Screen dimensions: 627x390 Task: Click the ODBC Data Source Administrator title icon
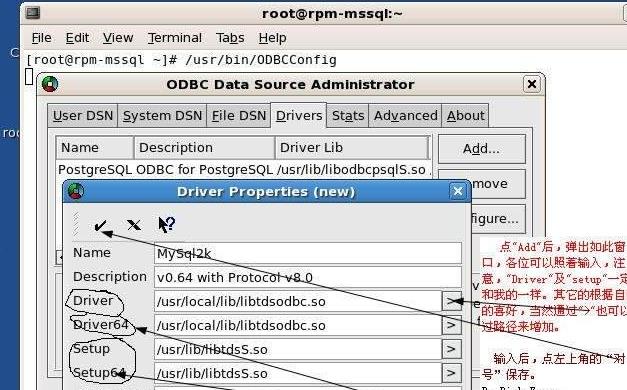(50, 84)
